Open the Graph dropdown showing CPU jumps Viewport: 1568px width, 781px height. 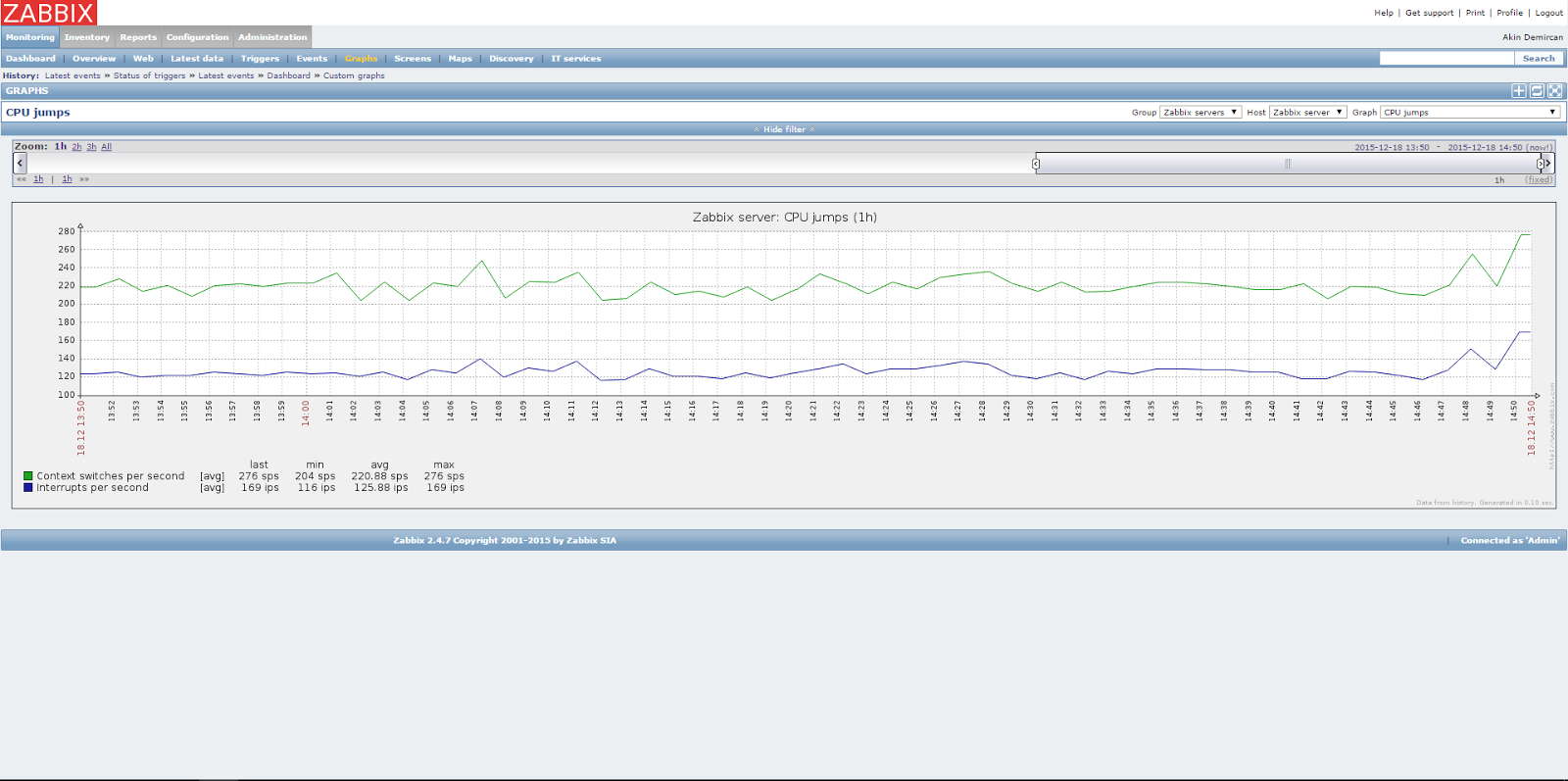coord(1470,113)
